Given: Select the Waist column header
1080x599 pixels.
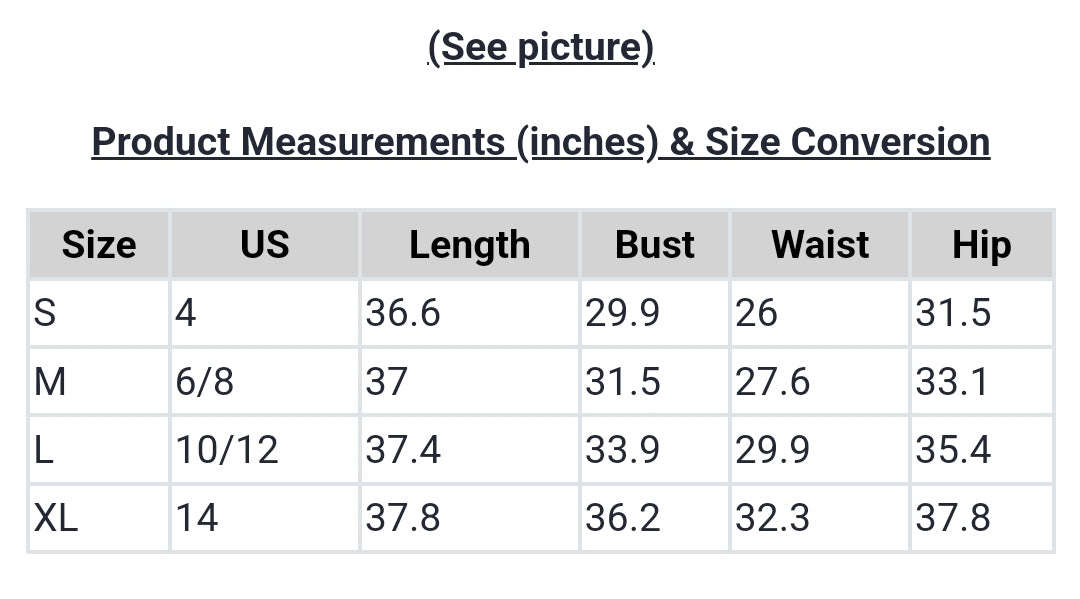Looking at the screenshot, I should 820,245.
